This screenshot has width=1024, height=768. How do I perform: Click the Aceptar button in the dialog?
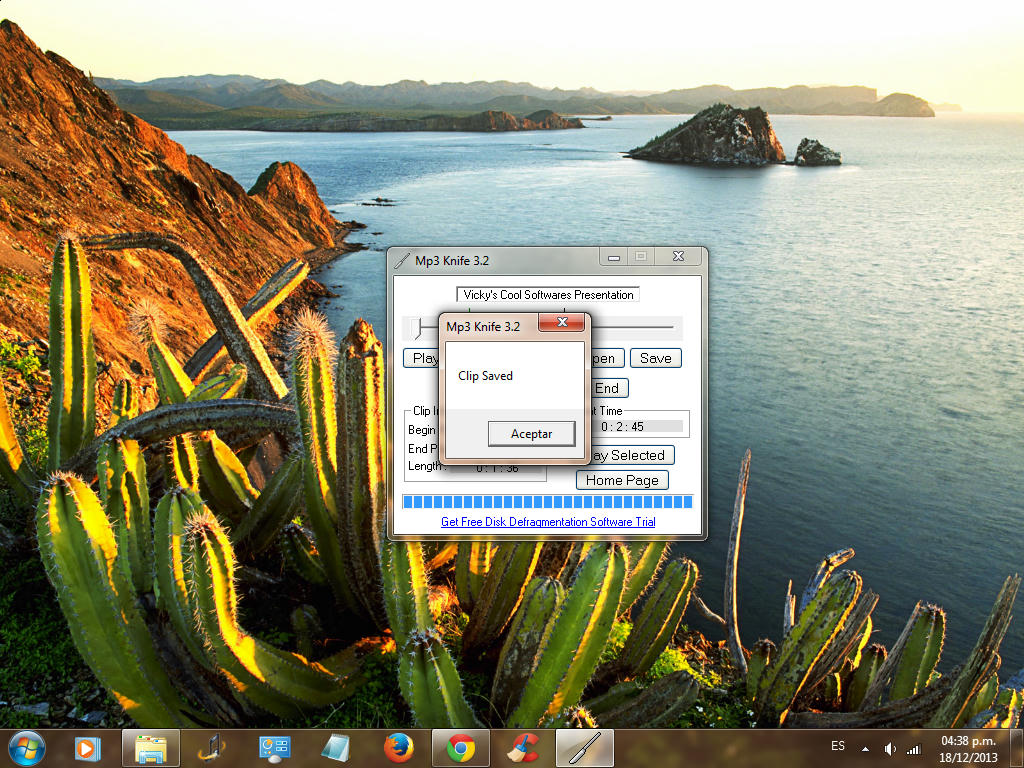tap(531, 434)
